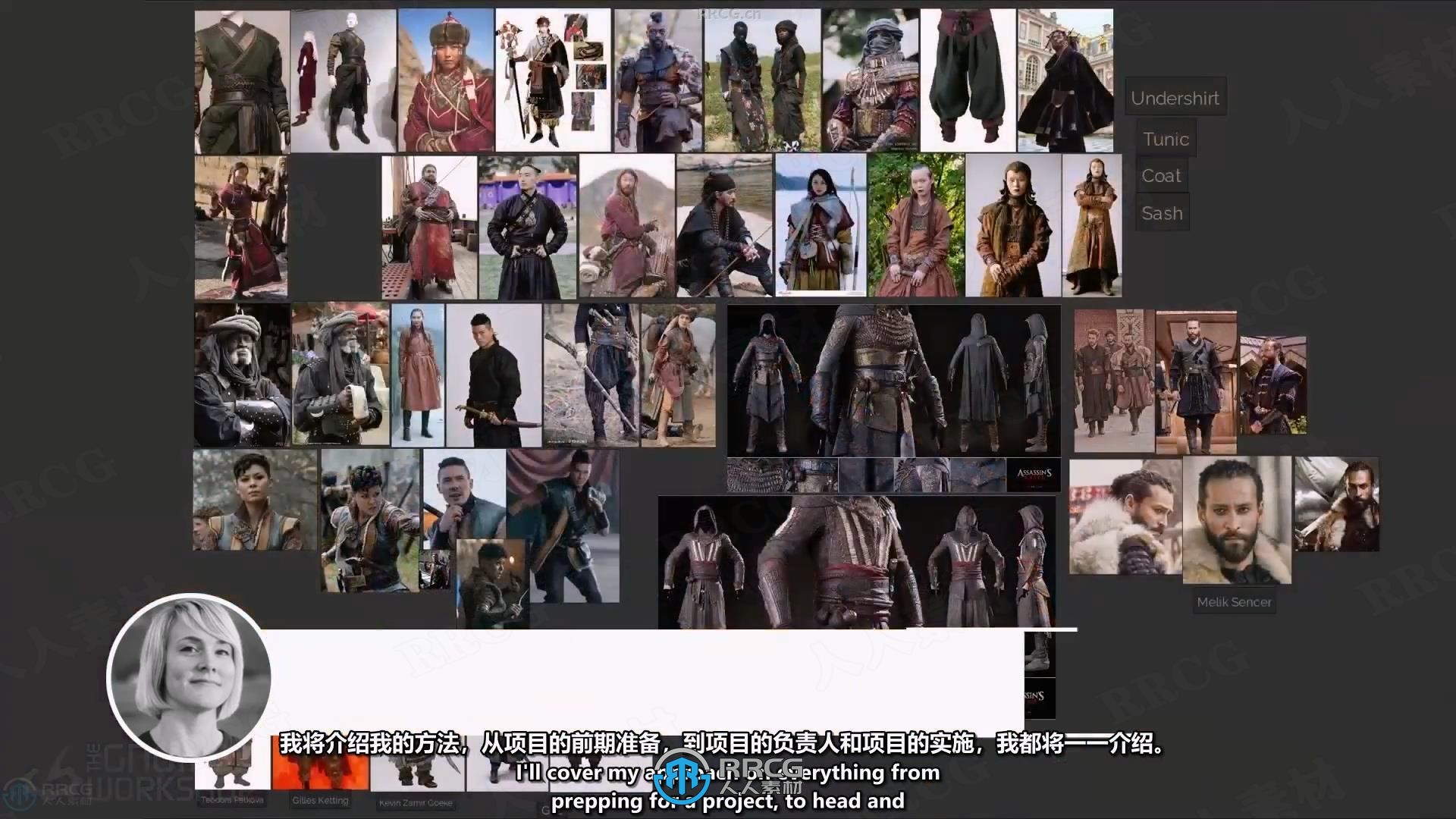
Task: Select the Assassin's Creed detail strip image
Action: click(893, 475)
